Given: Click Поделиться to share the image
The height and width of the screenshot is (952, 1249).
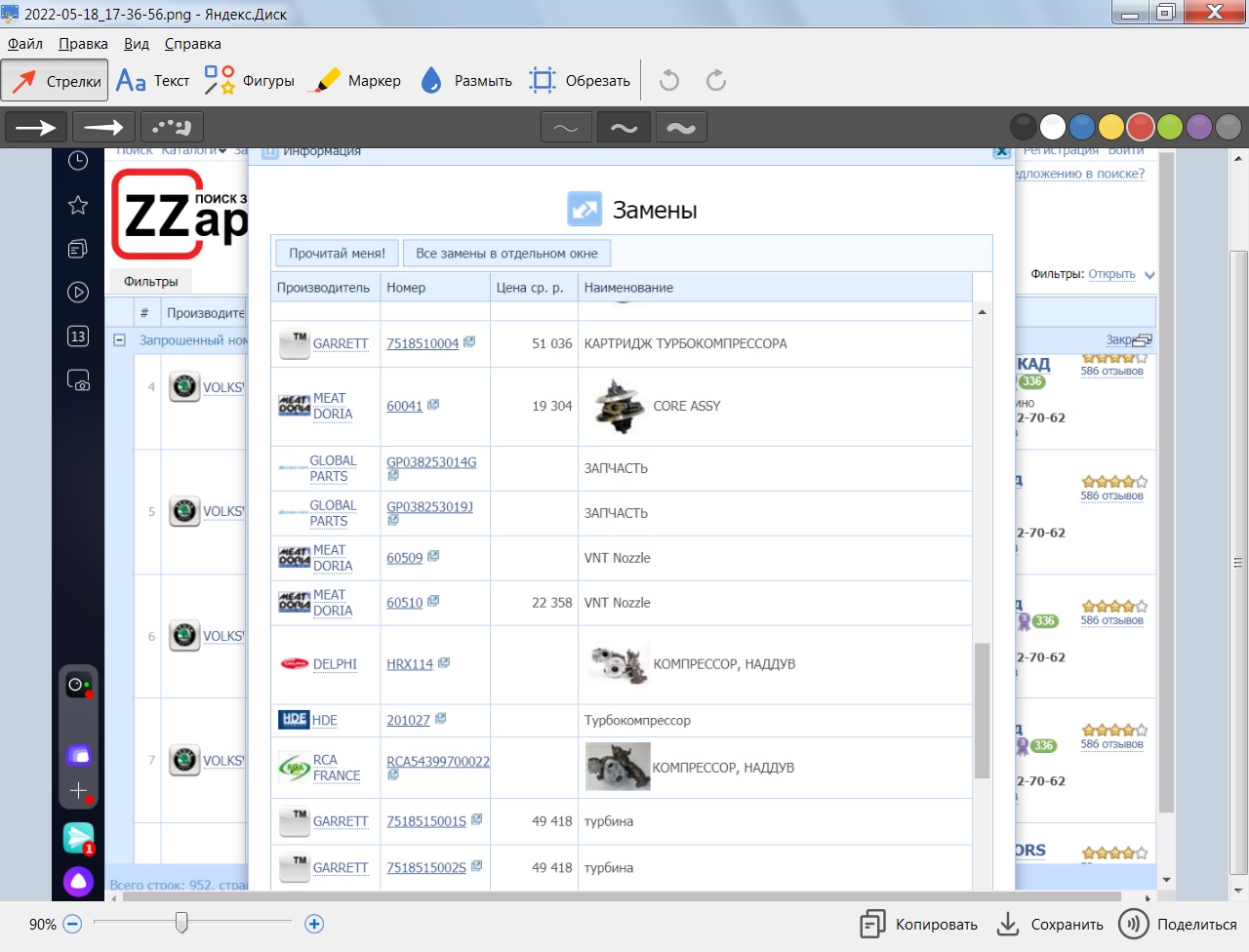Looking at the screenshot, I should point(1178,924).
